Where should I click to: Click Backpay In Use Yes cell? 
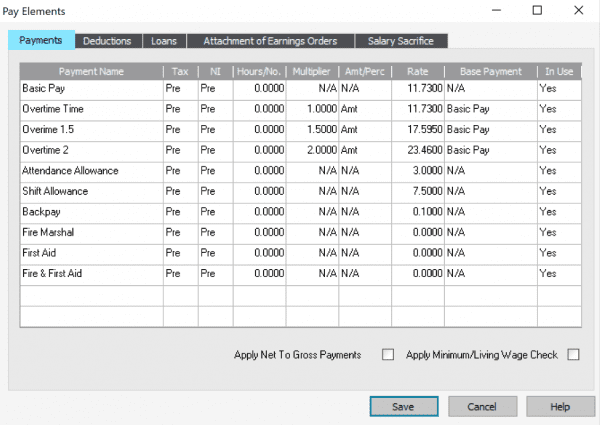[x=559, y=212]
